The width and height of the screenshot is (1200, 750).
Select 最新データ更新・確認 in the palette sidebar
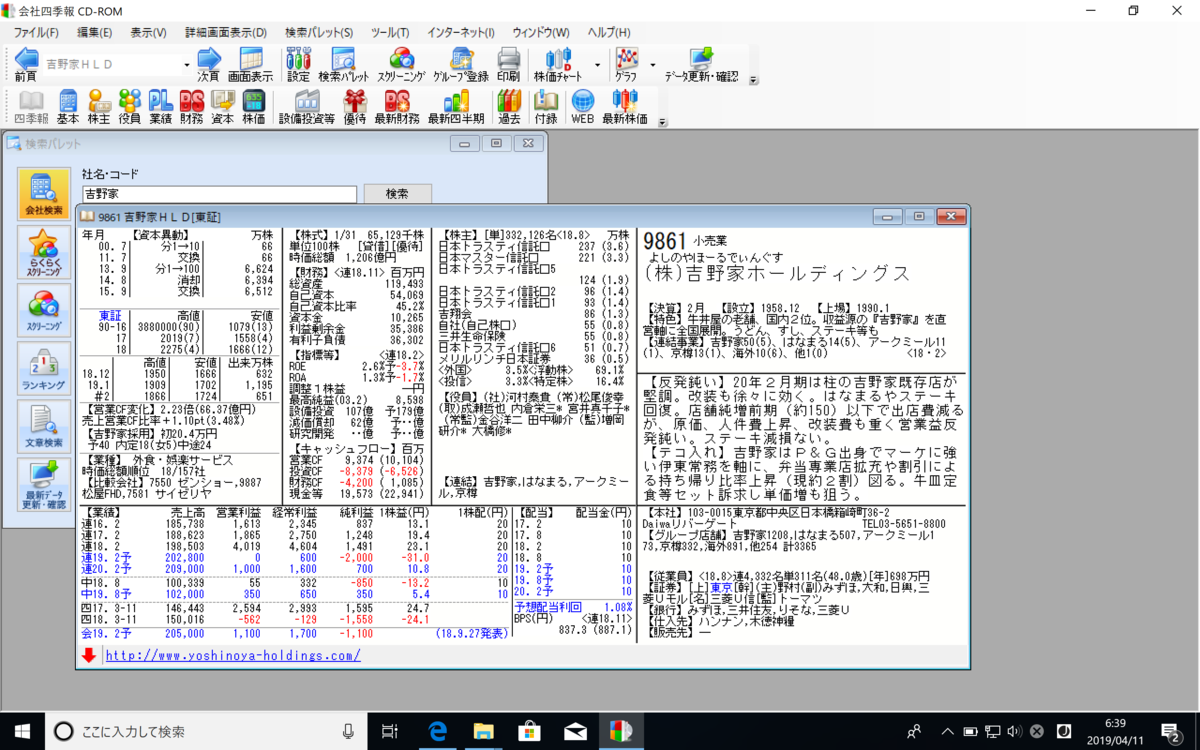pyautogui.click(x=44, y=485)
